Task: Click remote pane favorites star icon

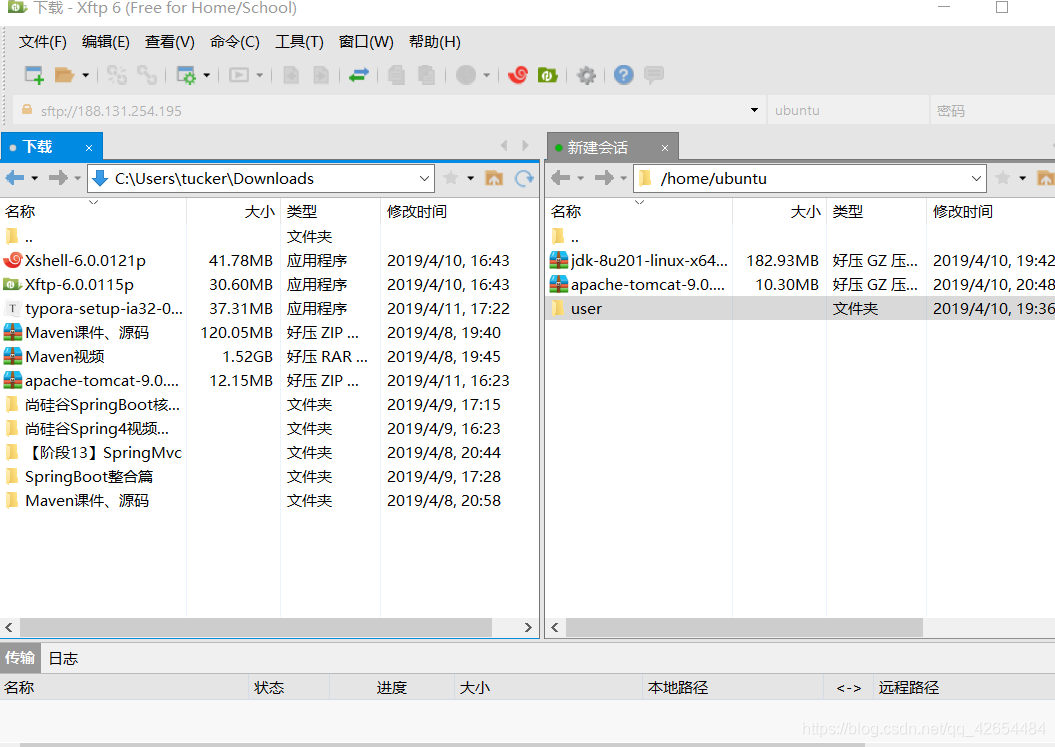Action: tap(1003, 178)
